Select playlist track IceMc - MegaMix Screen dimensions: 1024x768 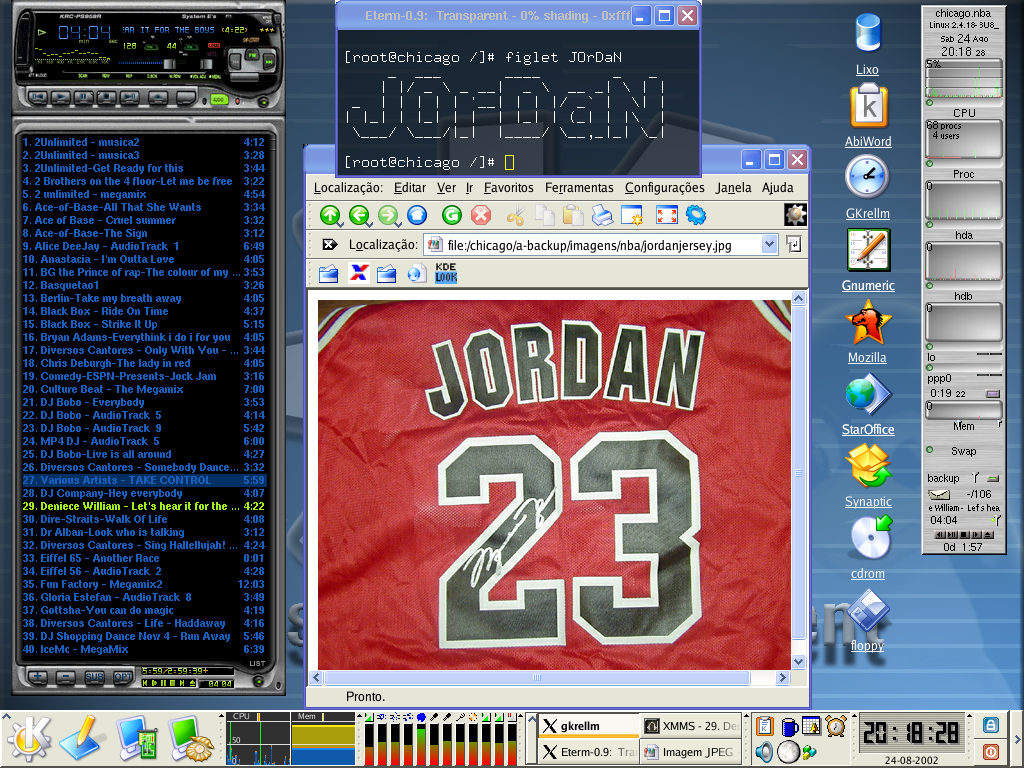point(143,649)
